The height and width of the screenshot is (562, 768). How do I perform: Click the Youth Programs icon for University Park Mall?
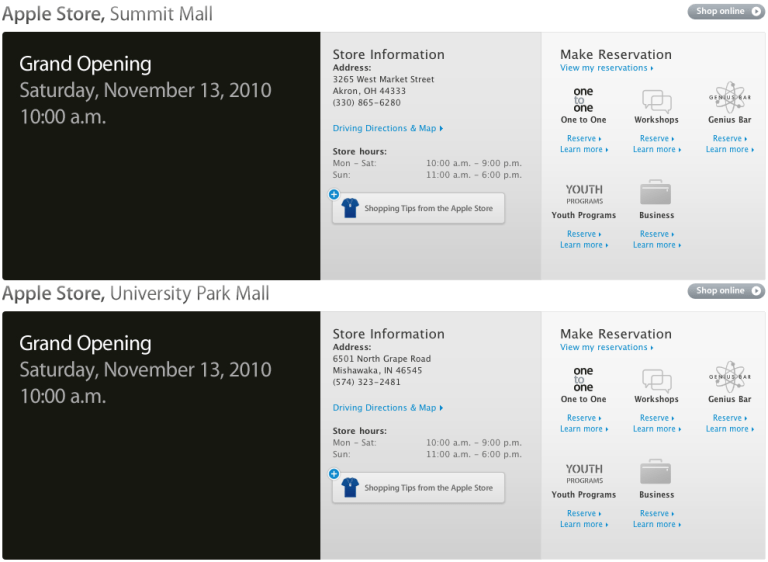[584, 473]
